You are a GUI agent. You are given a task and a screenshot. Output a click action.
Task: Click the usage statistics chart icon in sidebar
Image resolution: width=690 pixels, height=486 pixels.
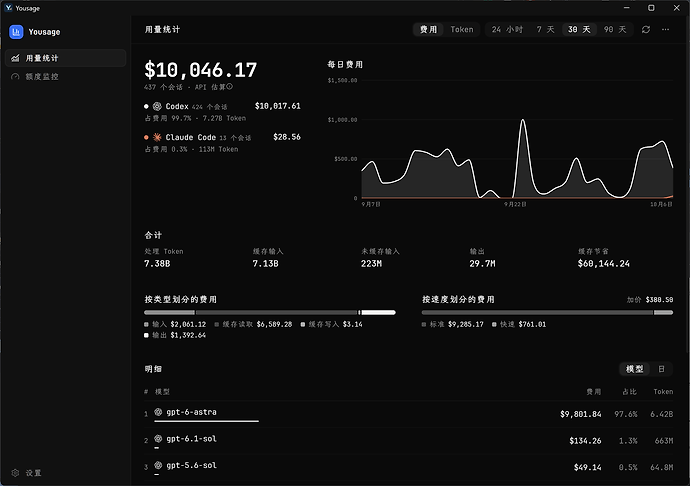click(15, 58)
